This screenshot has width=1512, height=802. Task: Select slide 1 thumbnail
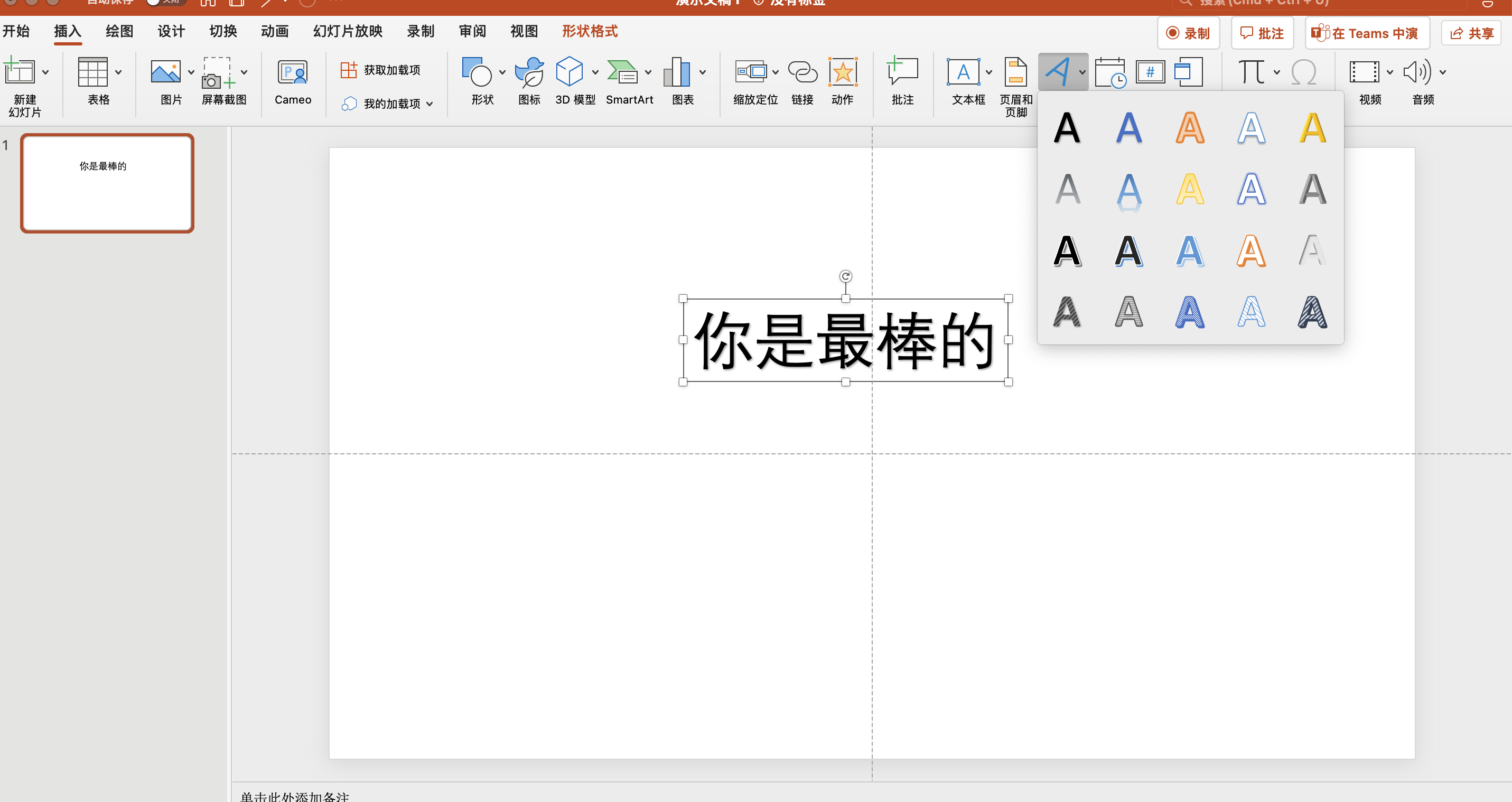(107, 183)
